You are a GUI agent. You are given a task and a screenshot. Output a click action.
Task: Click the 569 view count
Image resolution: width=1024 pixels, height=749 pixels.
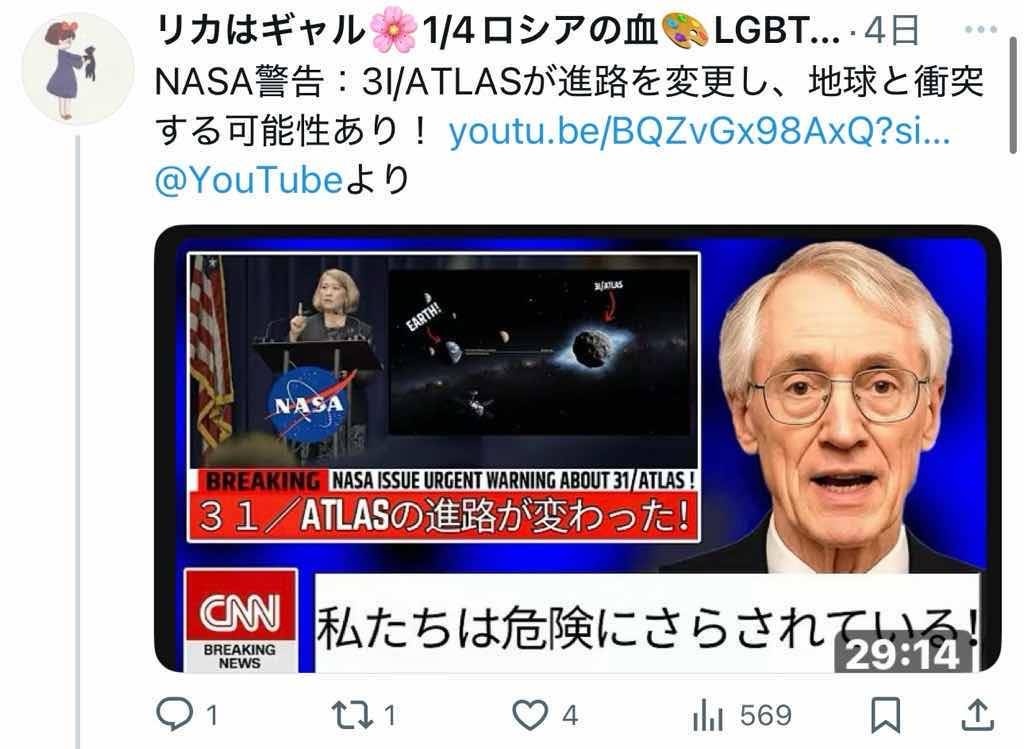[x=765, y=716]
